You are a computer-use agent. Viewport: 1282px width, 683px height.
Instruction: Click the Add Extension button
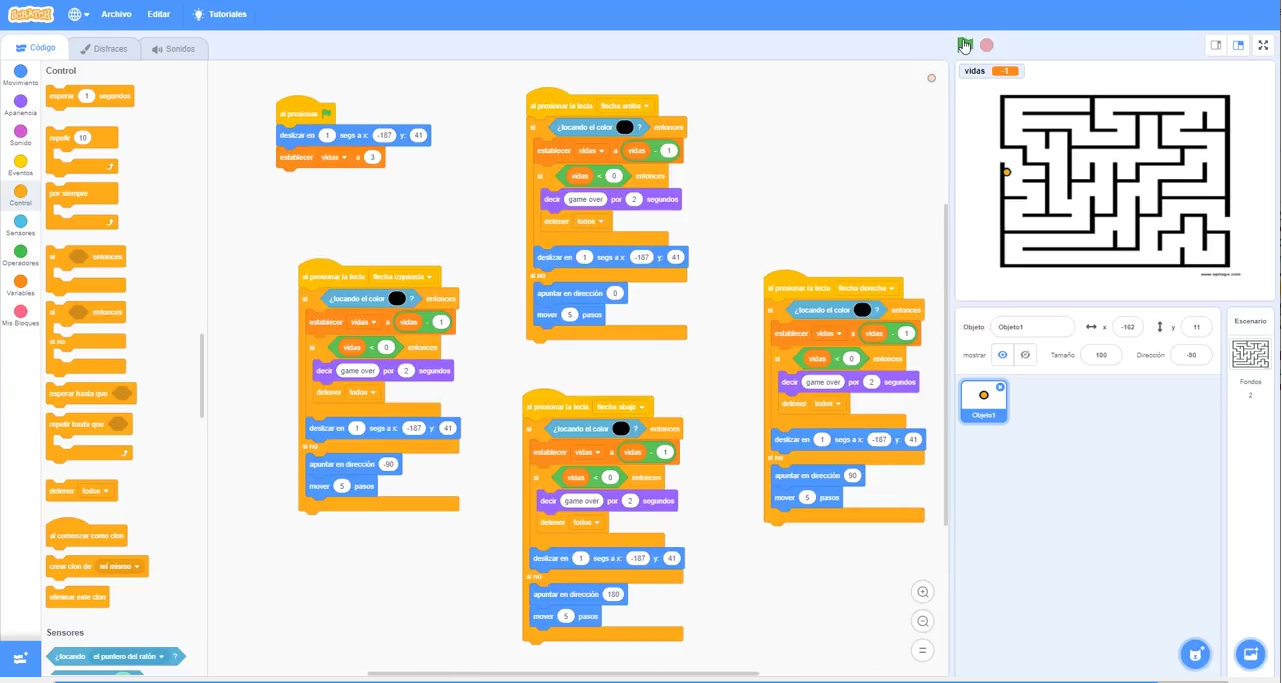tap(20, 658)
